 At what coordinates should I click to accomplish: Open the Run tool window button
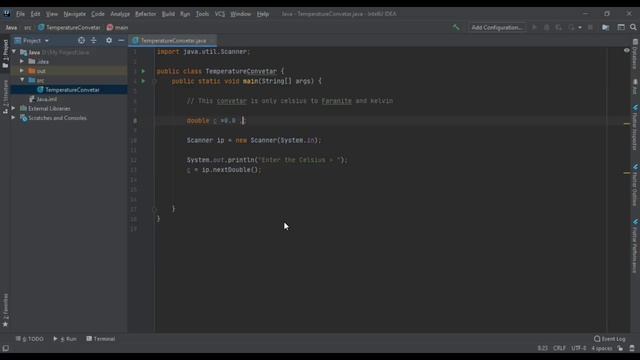click(x=65, y=339)
